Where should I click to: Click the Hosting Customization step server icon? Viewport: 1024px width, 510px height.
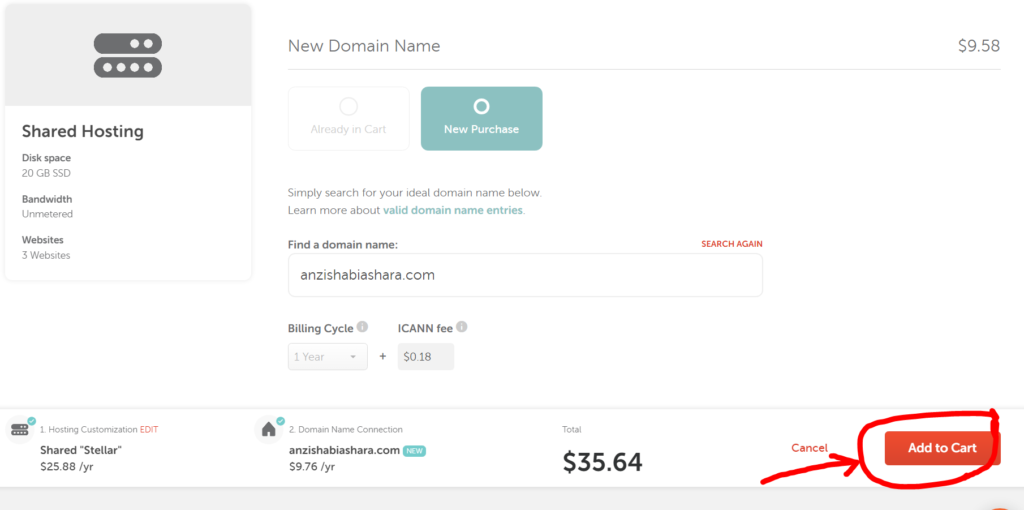[20, 430]
